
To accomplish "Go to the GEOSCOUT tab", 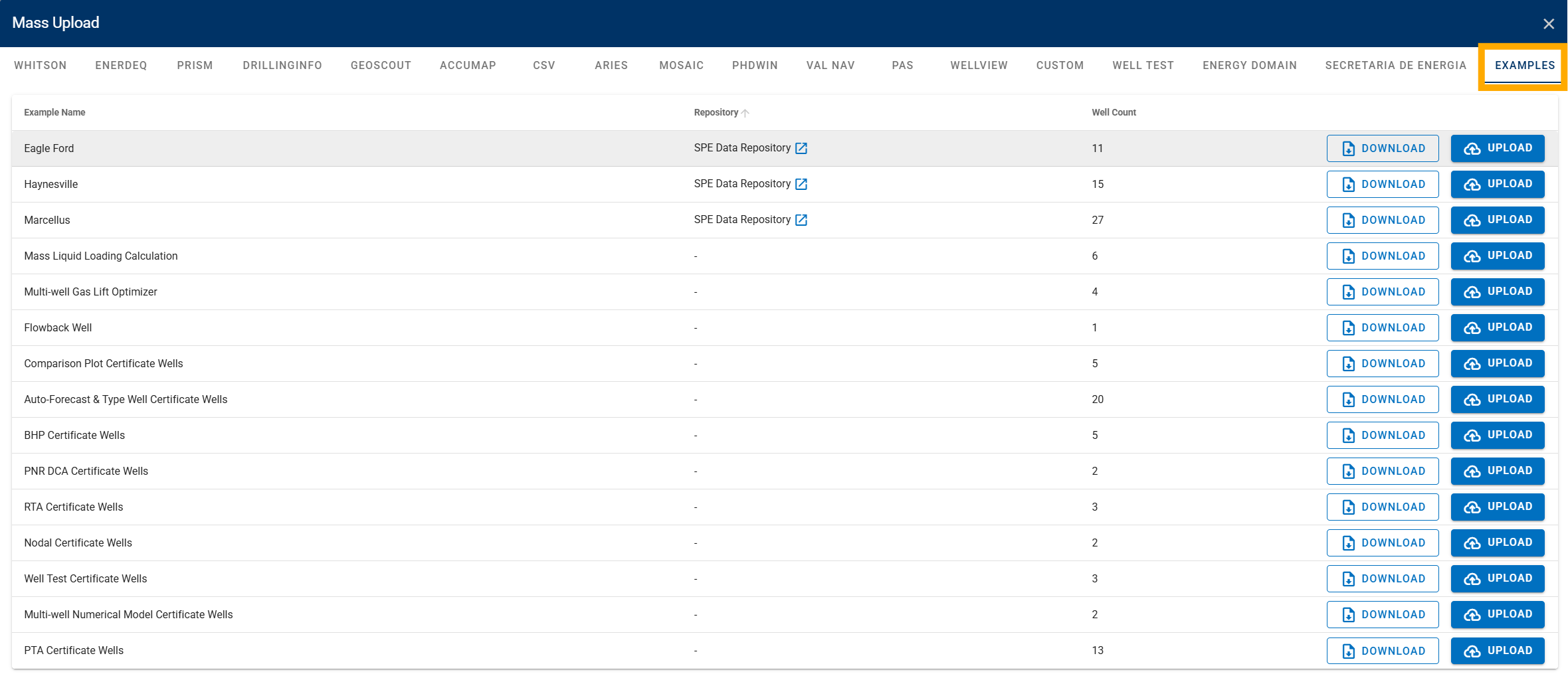I will tap(381, 65).
